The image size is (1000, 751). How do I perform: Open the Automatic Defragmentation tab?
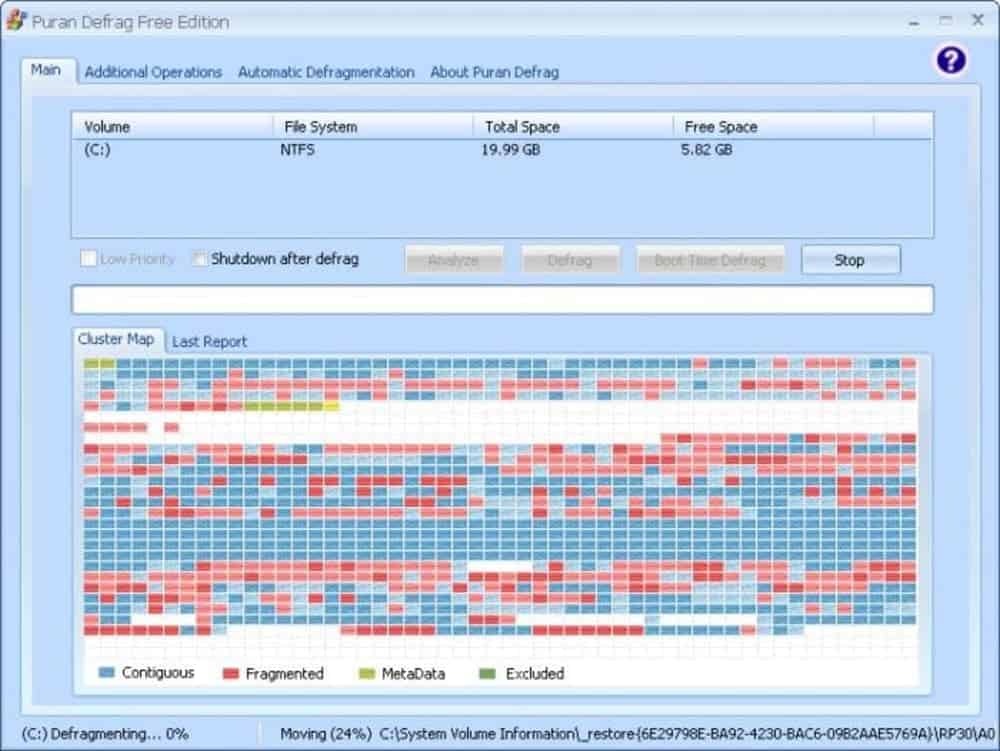click(326, 72)
